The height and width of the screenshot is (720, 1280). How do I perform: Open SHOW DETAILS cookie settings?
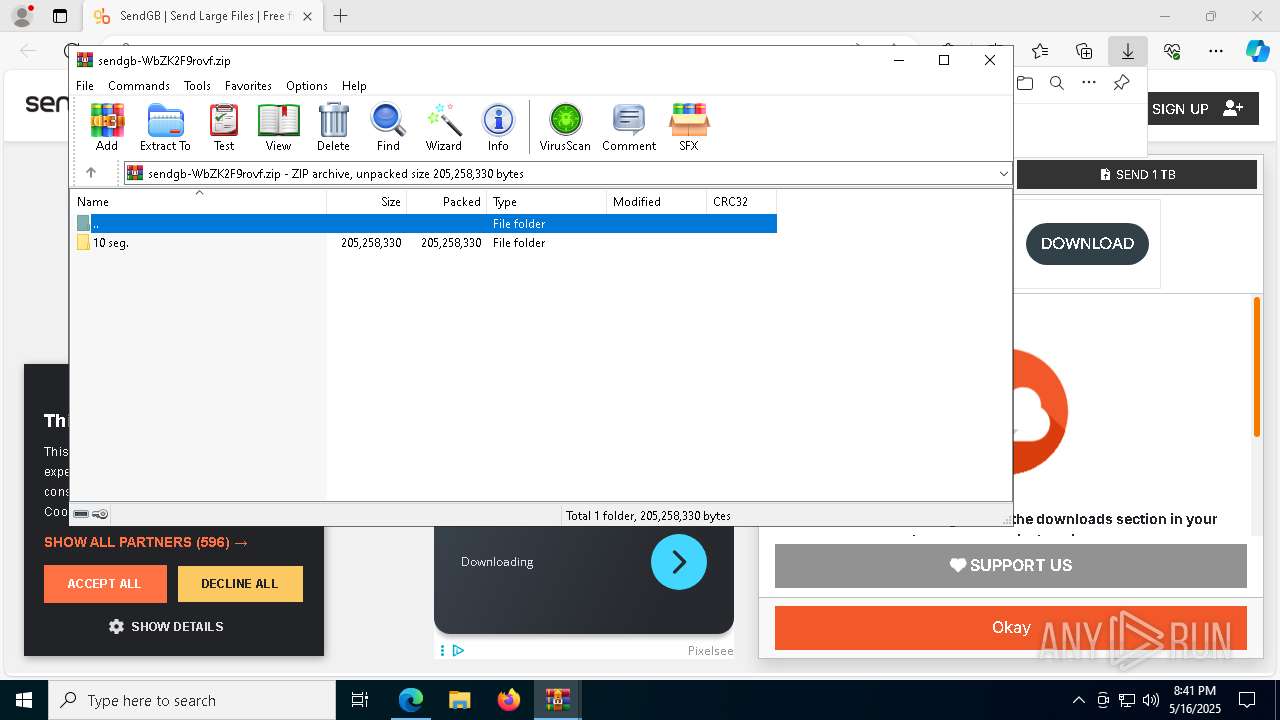tap(166, 627)
